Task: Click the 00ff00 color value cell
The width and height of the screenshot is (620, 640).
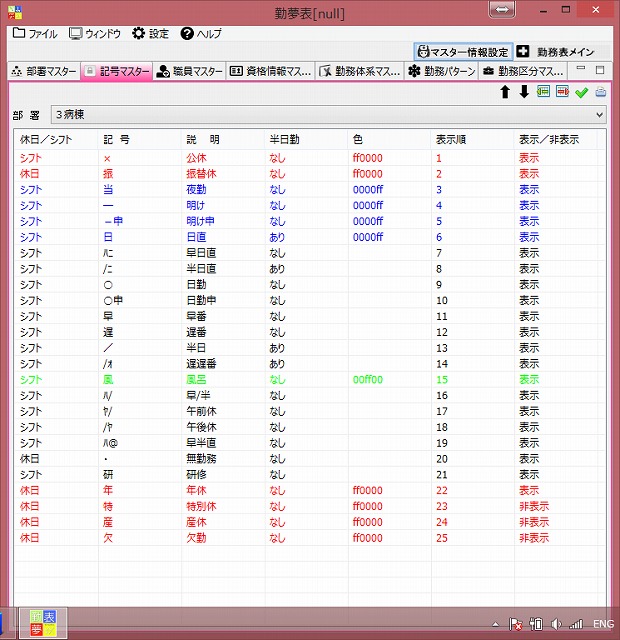Action: tap(368, 380)
